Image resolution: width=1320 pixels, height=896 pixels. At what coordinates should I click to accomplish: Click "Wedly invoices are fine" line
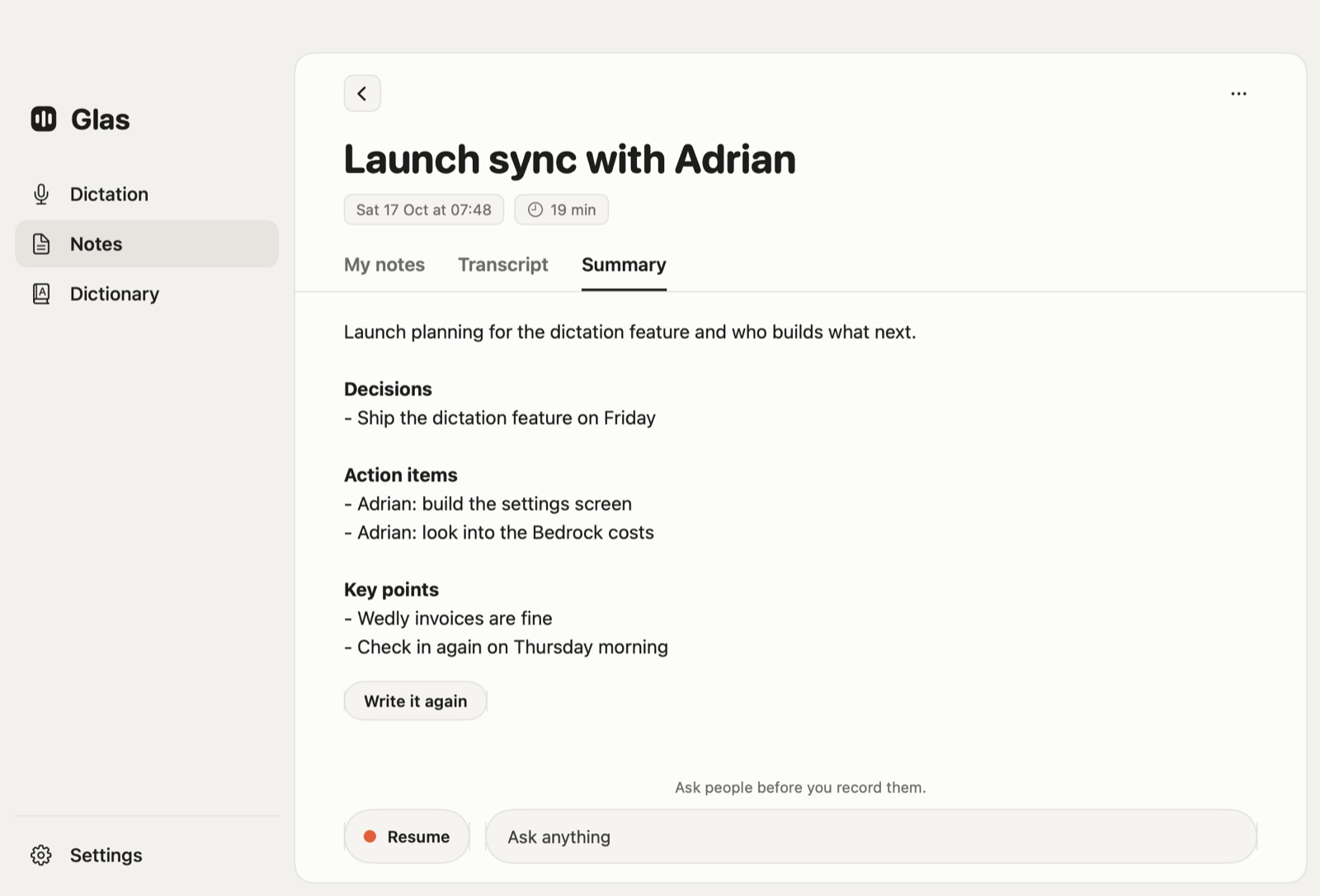click(448, 618)
